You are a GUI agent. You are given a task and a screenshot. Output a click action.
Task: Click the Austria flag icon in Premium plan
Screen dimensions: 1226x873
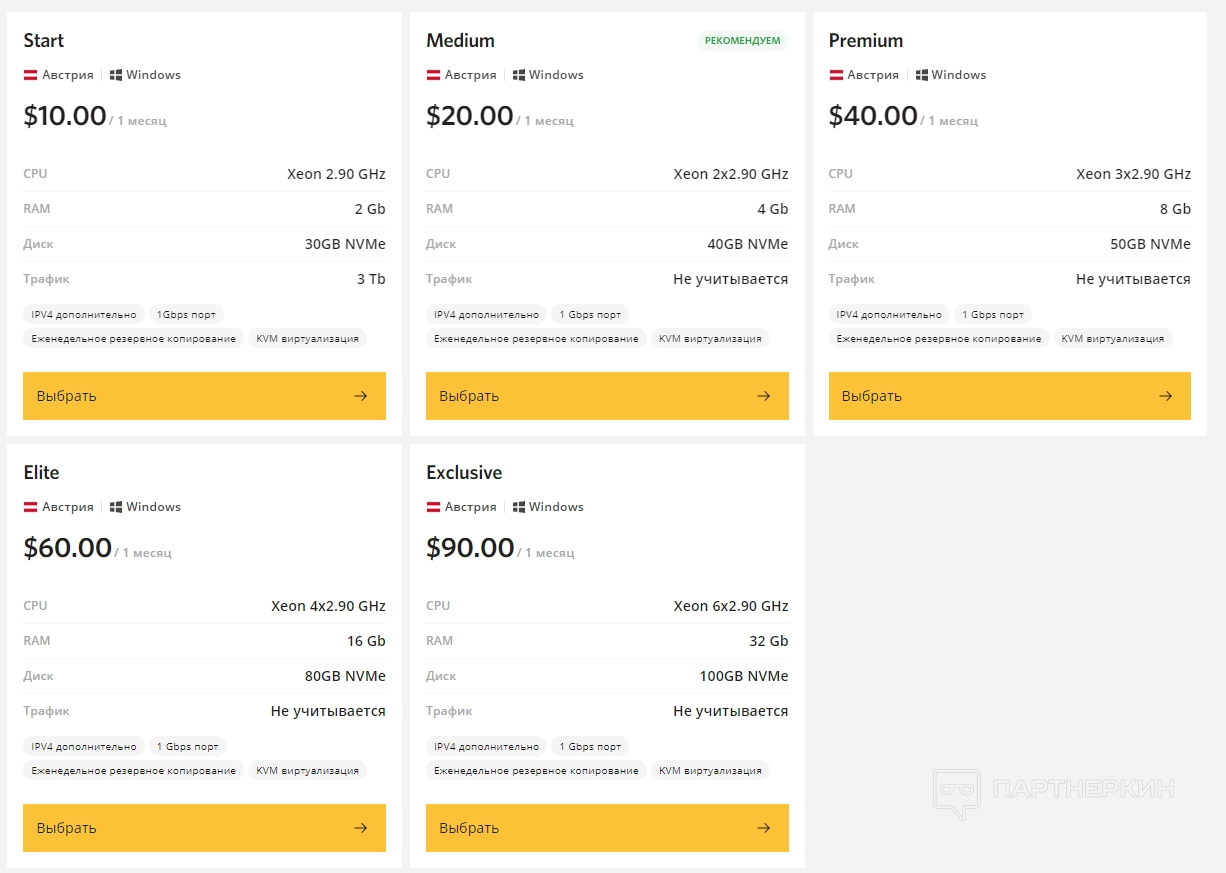(x=837, y=75)
